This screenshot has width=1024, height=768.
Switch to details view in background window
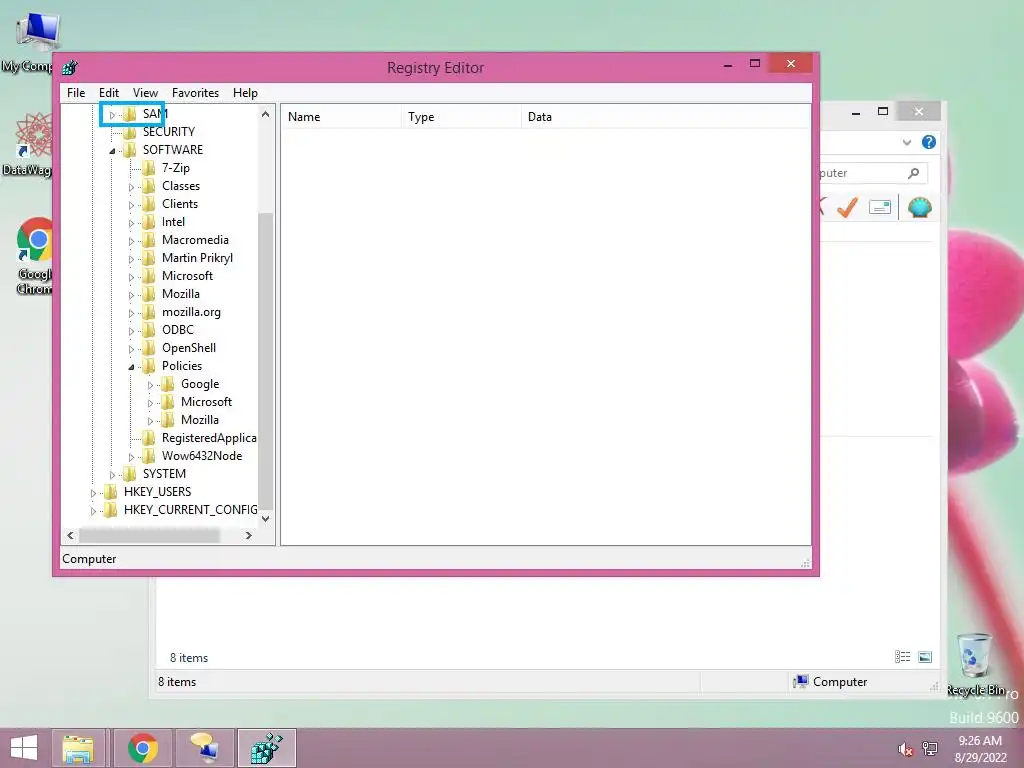[x=903, y=657]
